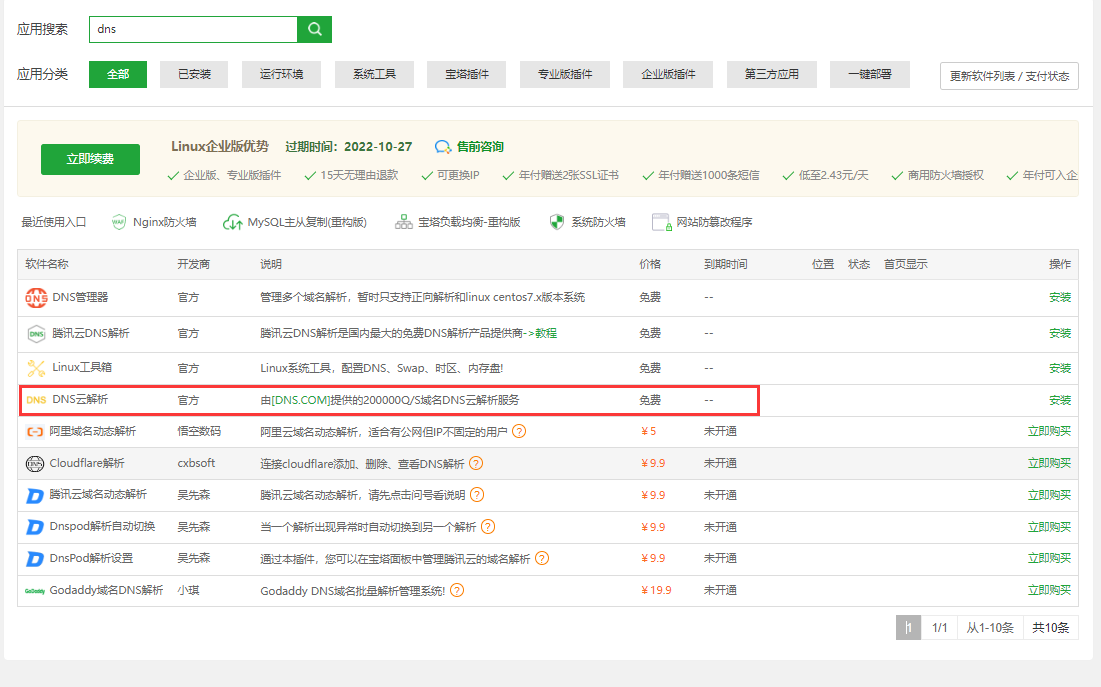Click the 网站防篡改程序 shortcut icon
The image size is (1101, 687).
pyautogui.click(x=660, y=222)
